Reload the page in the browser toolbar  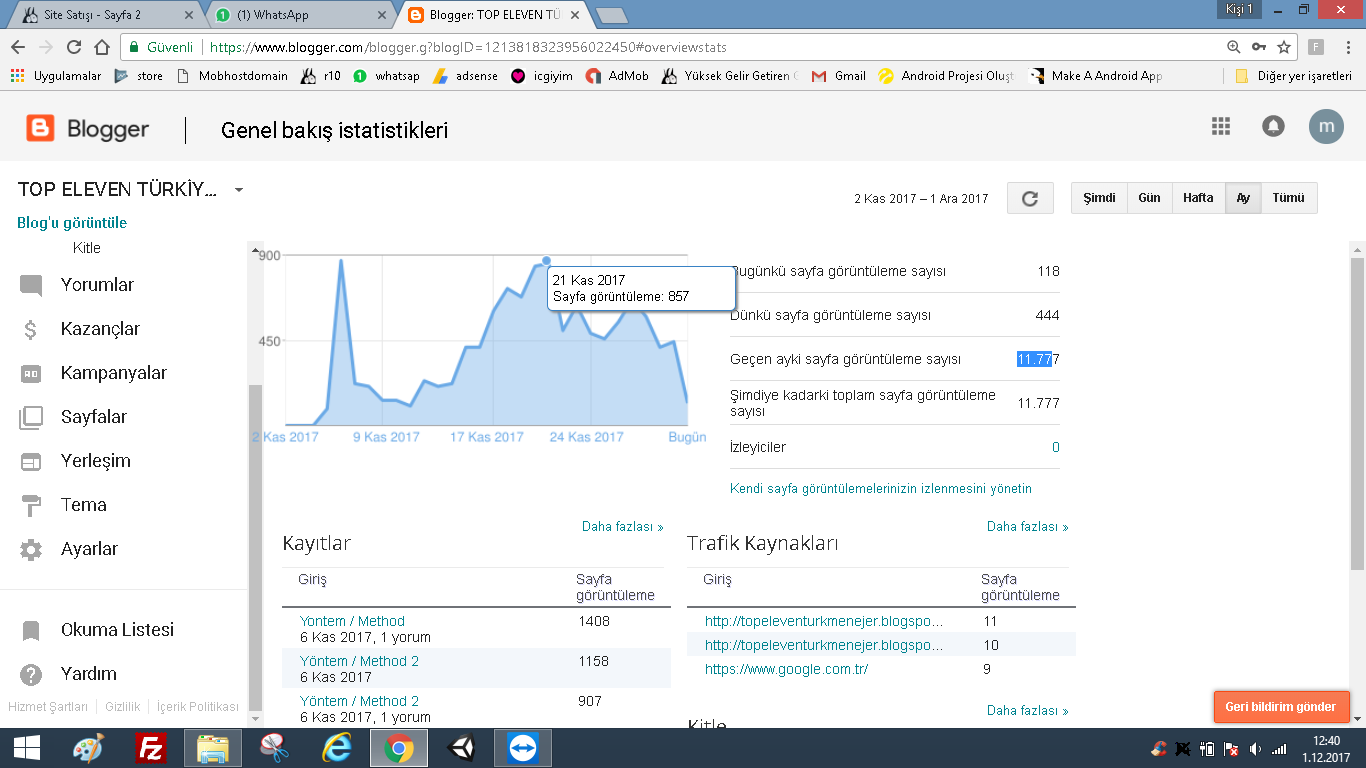[74, 47]
